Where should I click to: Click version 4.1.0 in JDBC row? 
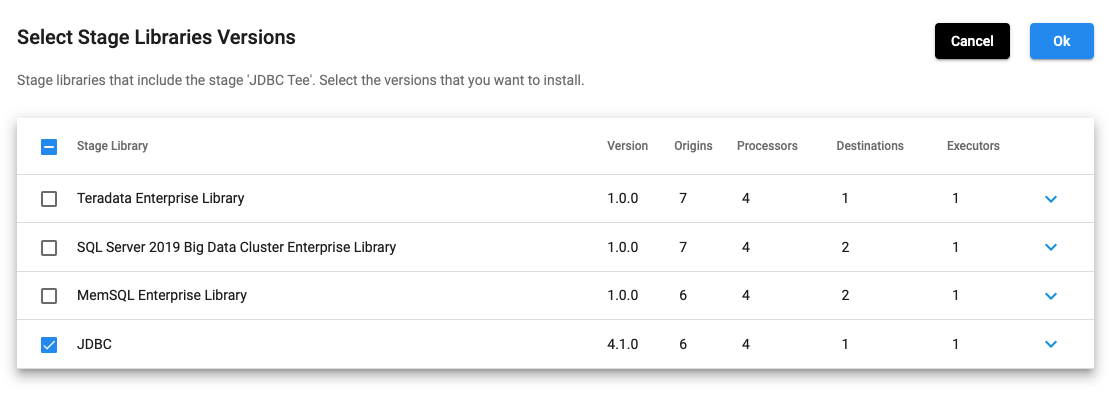[x=622, y=344]
